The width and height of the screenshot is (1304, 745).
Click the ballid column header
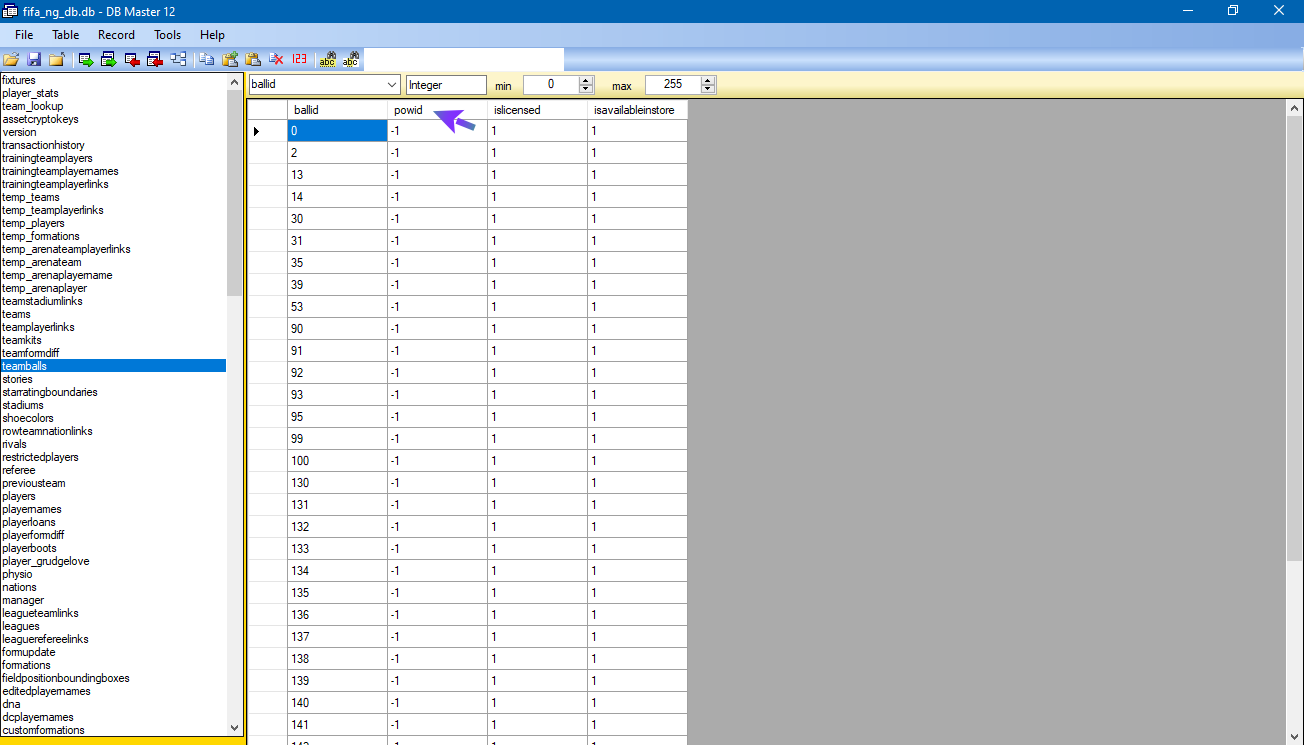point(337,110)
